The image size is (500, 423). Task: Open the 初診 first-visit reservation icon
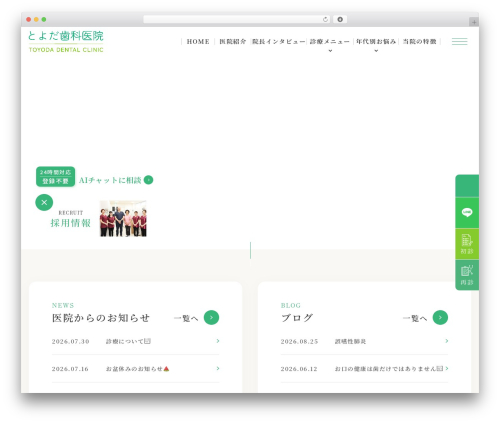pos(467,244)
